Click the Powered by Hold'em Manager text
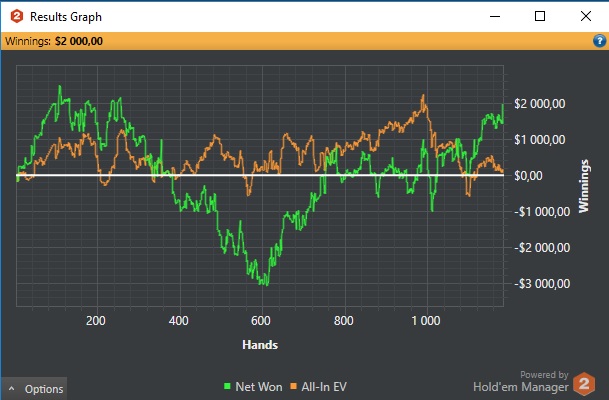Screen dimensions: 609x400 [521, 381]
